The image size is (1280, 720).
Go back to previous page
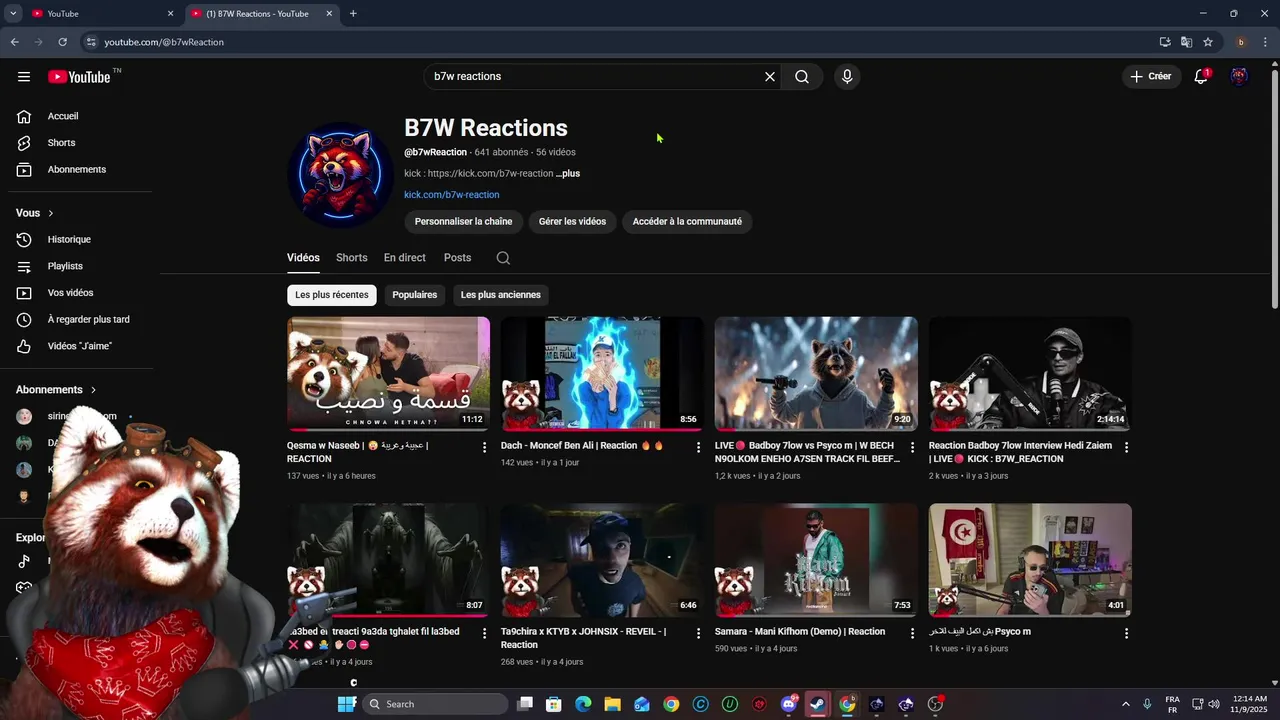(x=14, y=42)
